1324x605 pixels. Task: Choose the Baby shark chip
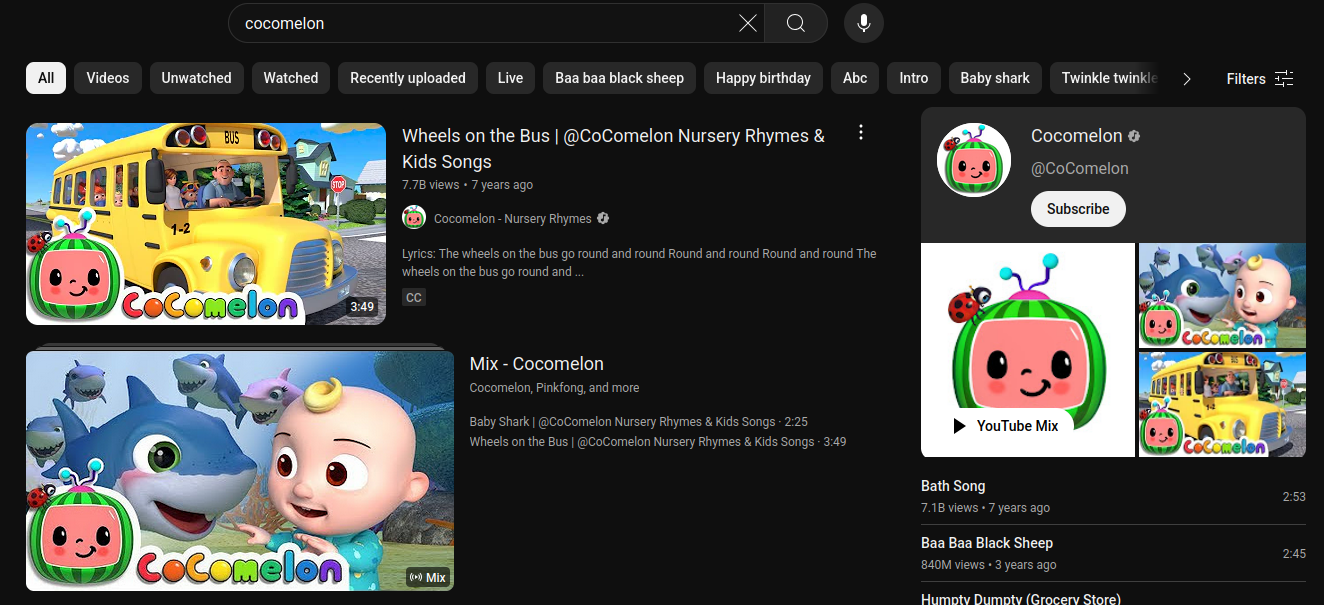tap(995, 78)
